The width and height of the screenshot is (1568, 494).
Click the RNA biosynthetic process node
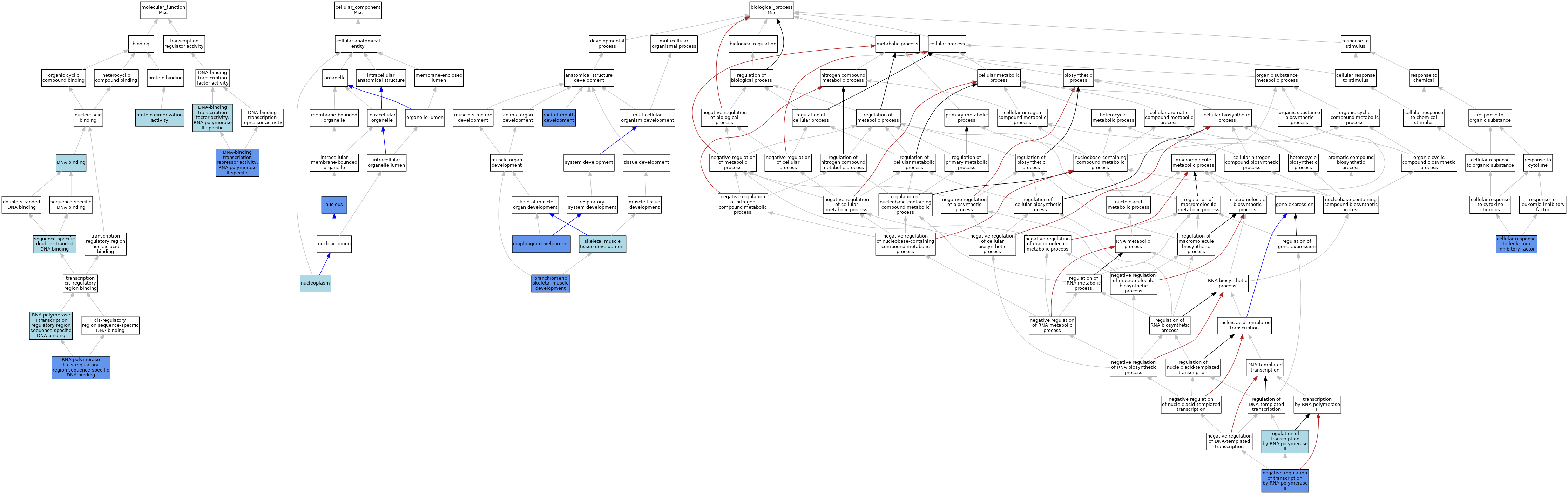(1227, 283)
